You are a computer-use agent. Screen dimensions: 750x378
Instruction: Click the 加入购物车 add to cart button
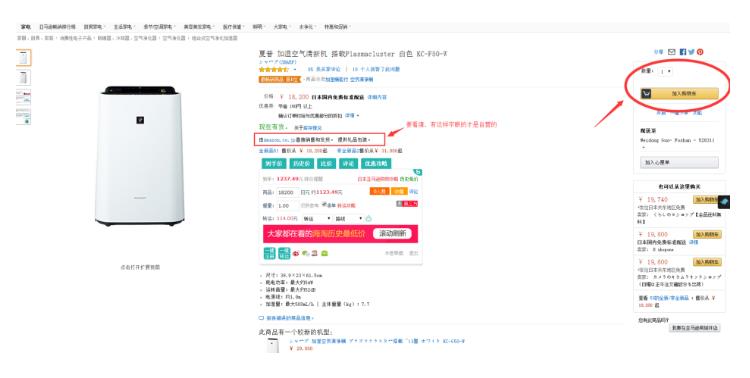680,94
